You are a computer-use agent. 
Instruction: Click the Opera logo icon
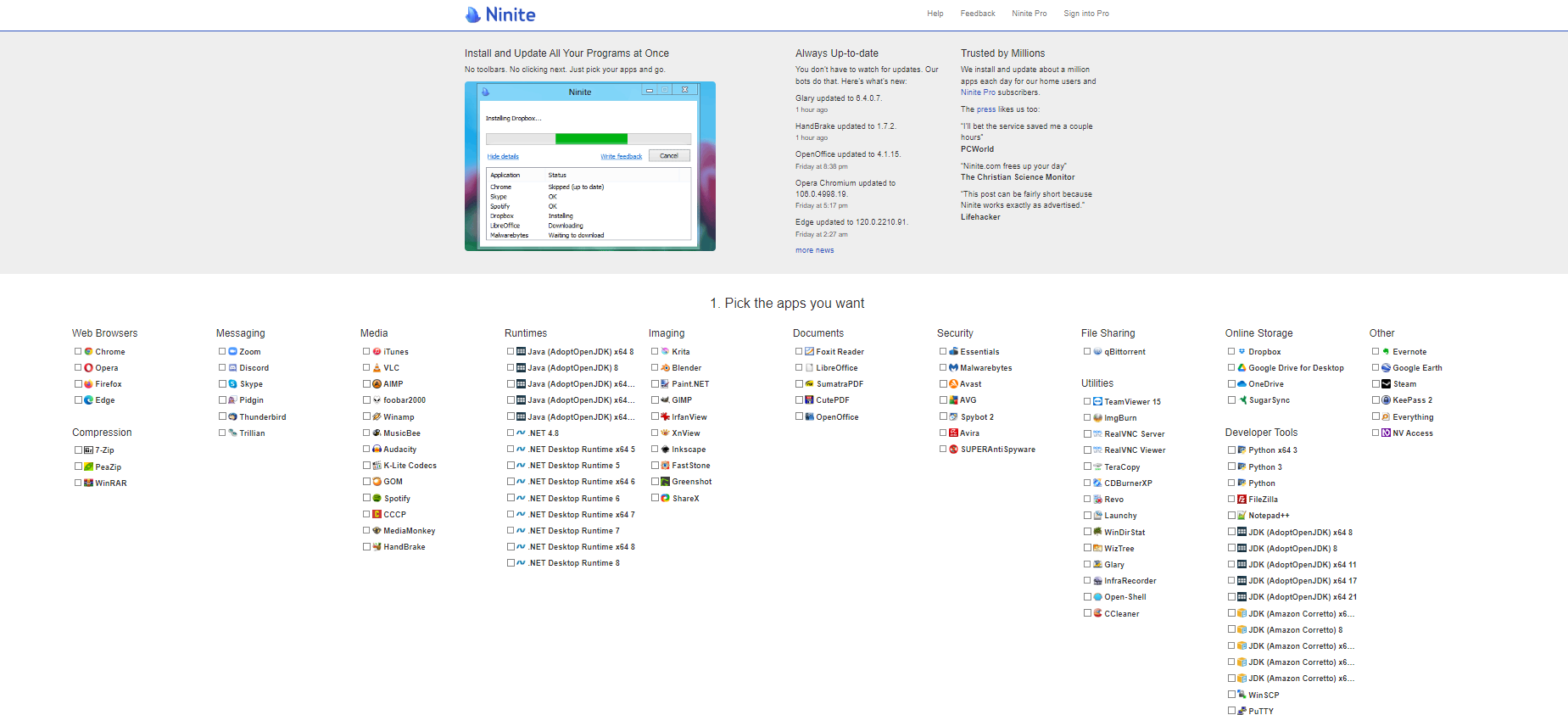88,368
